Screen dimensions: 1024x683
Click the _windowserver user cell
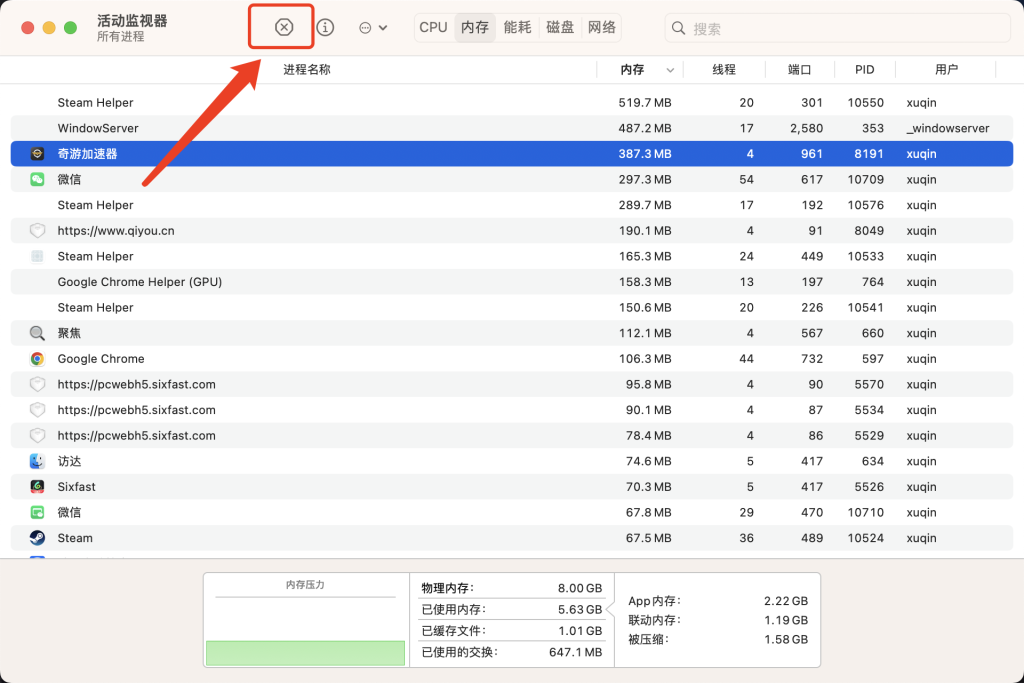[x=948, y=128]
